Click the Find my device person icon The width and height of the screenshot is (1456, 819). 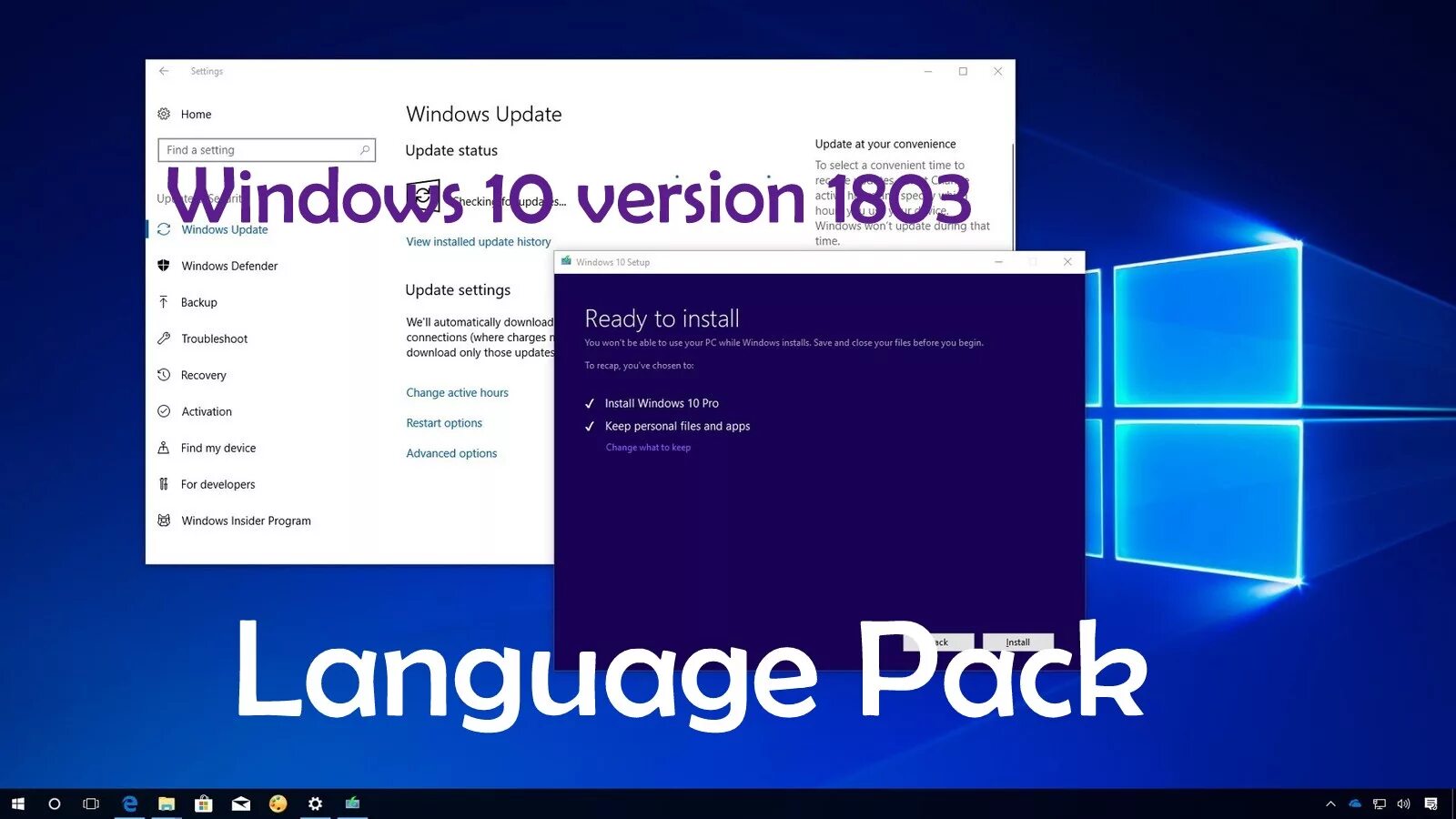[x=164, y=448]
